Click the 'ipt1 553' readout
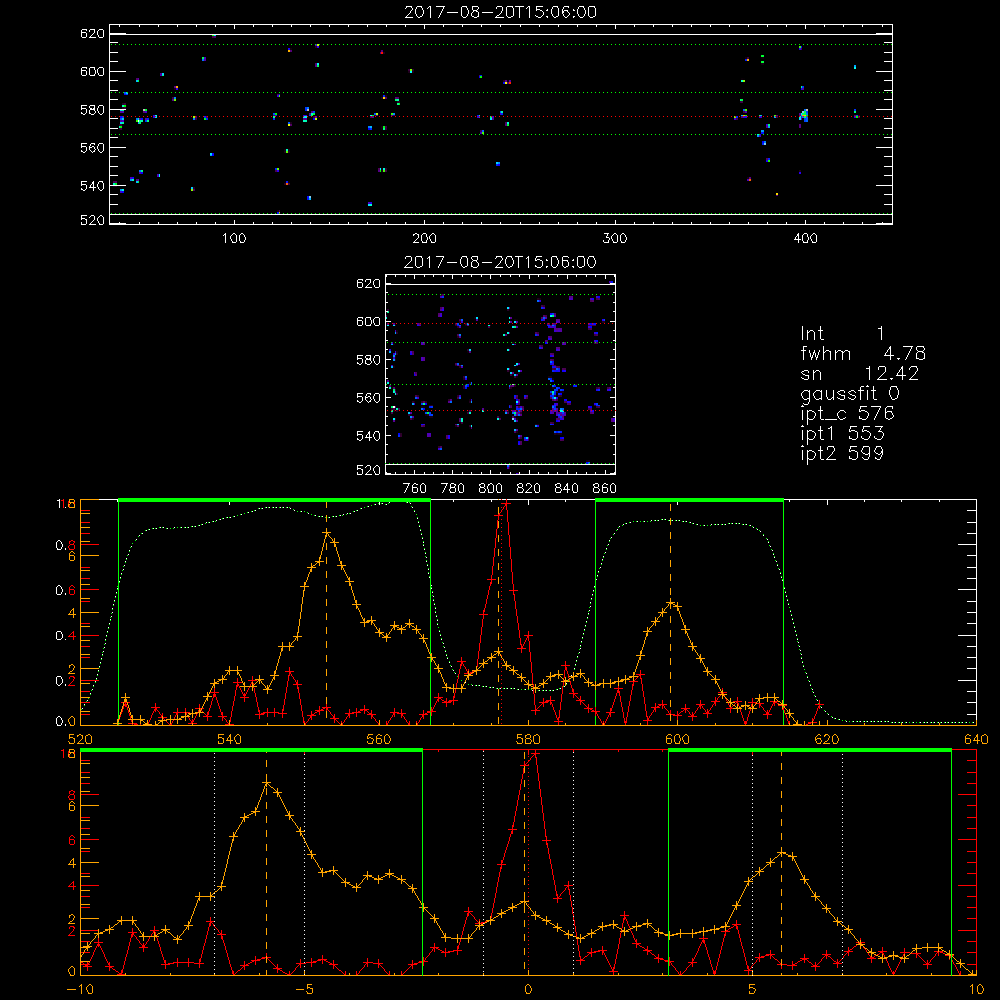The image size is (1000, 1000). [x=842, y=434]
